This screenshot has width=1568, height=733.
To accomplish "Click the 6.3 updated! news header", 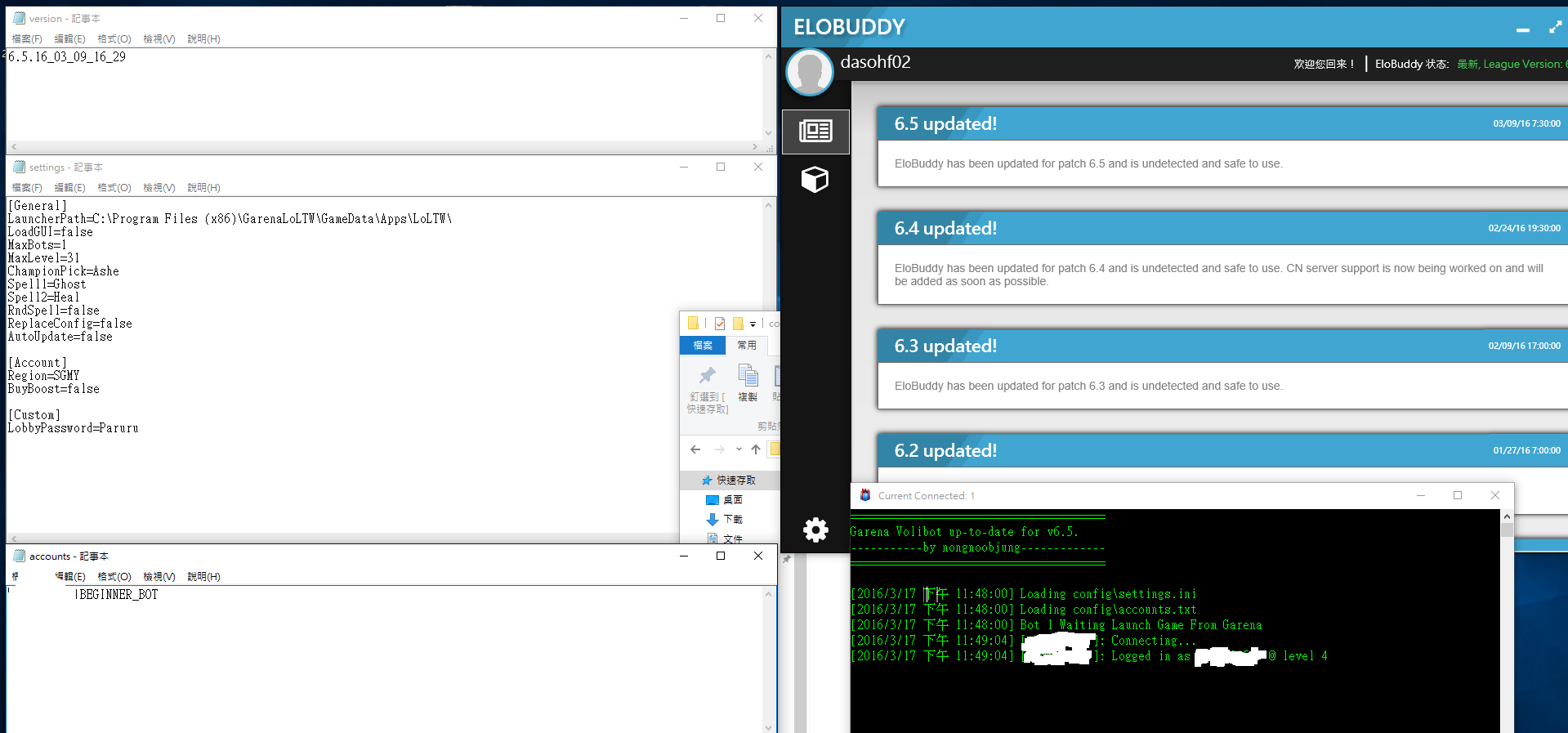I will [1223, 346].
